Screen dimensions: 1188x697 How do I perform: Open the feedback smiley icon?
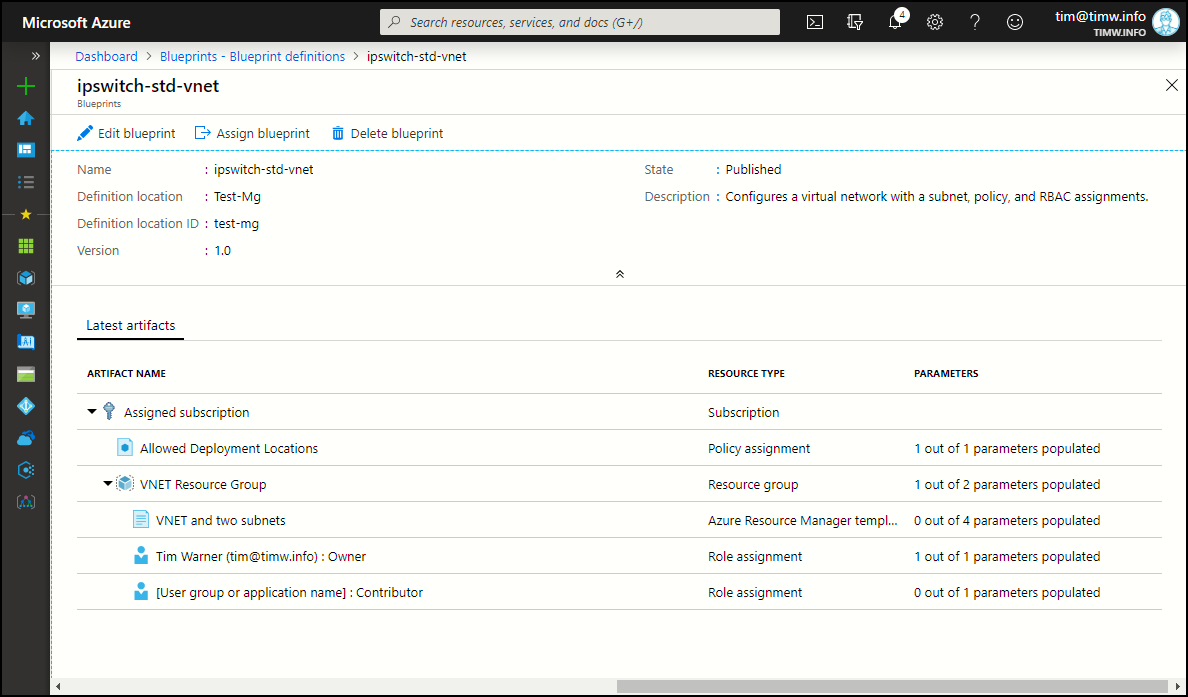1015,22
